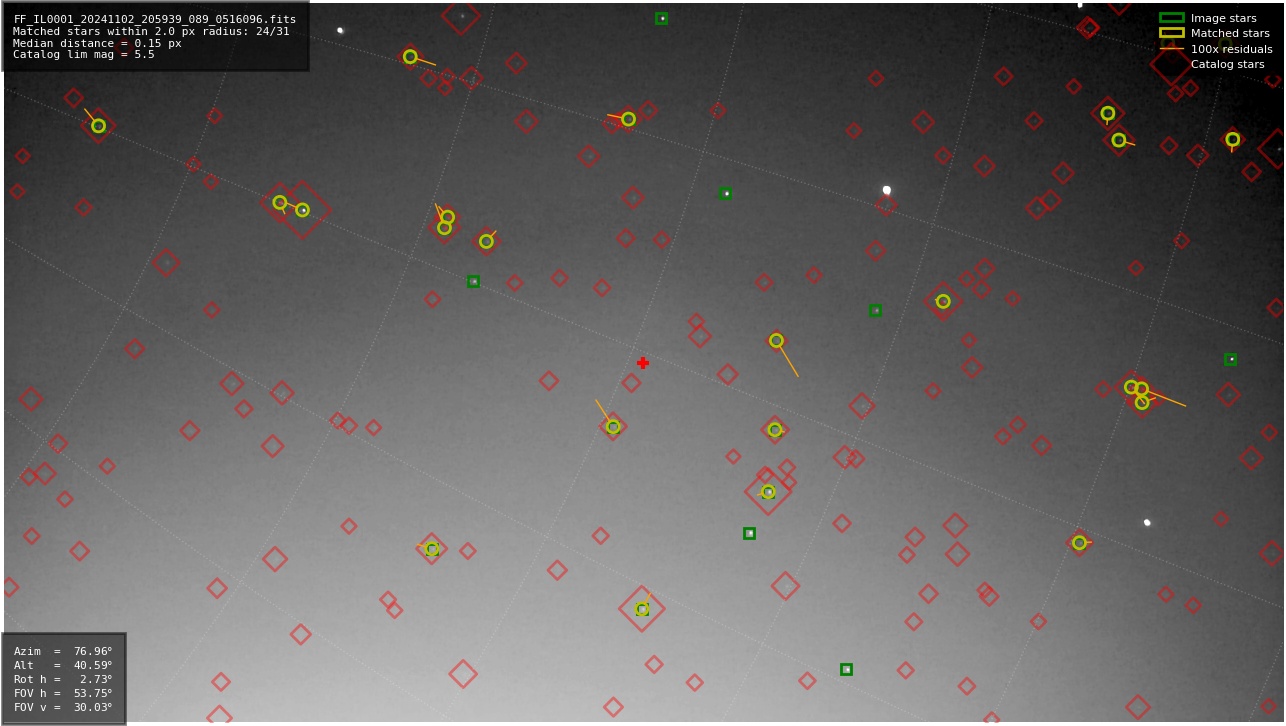Click the 'Alt = 40.59°' value
The width and height of the screenshot is (1286, 726).
coord(63,665)
